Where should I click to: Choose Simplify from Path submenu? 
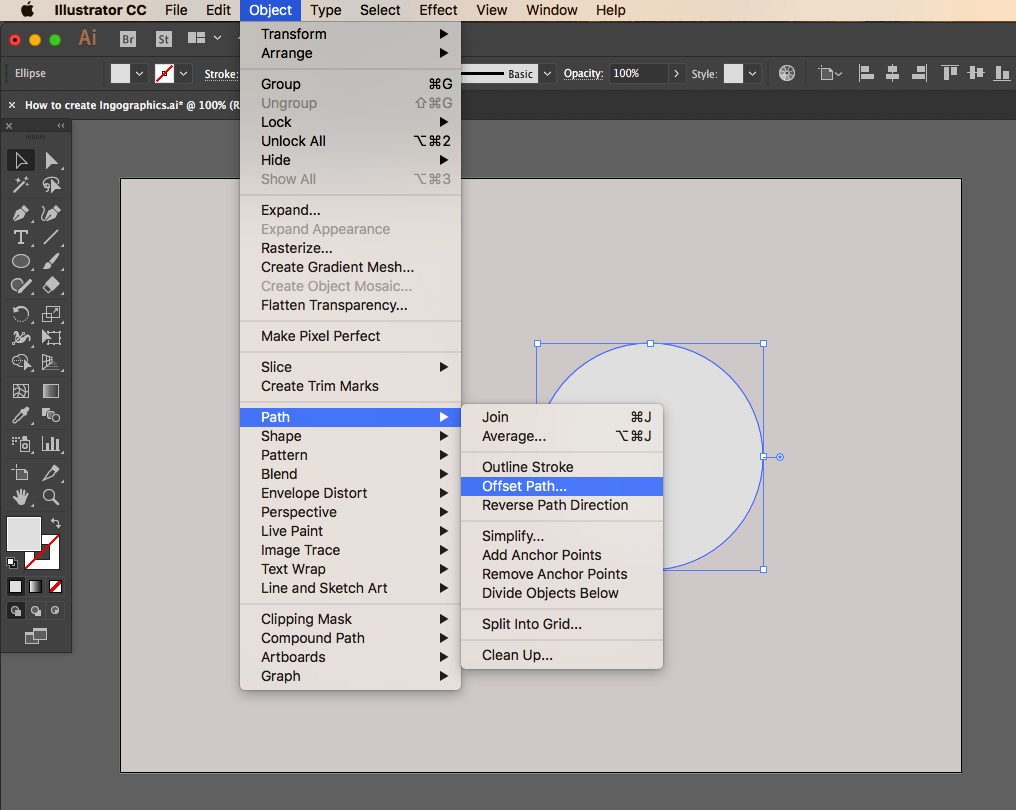[562, 536]
